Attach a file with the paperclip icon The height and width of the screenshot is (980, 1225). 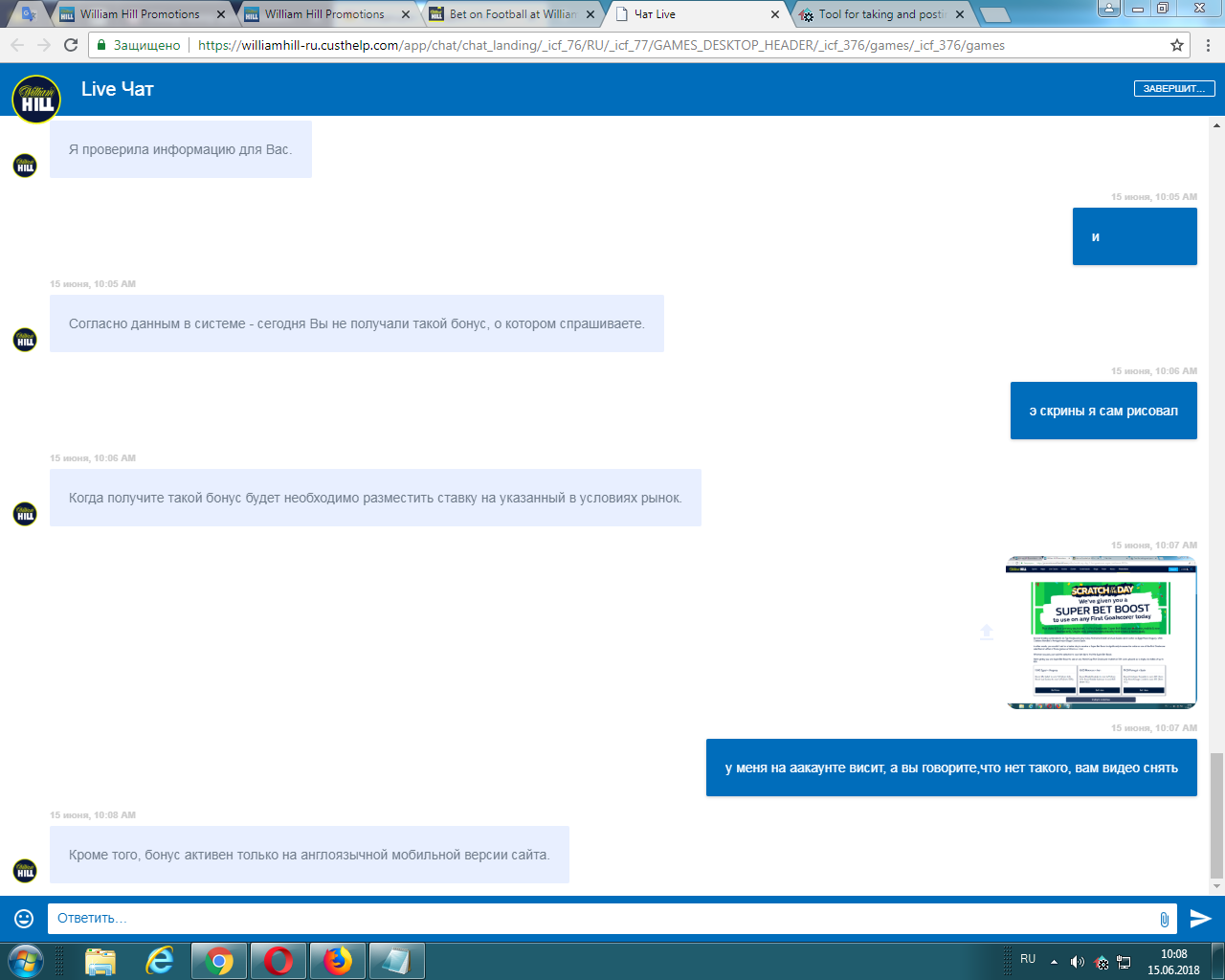1164,919
